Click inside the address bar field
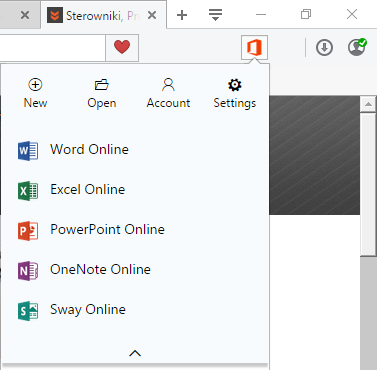This screenshot has width=377, height=370. (53, 48)
